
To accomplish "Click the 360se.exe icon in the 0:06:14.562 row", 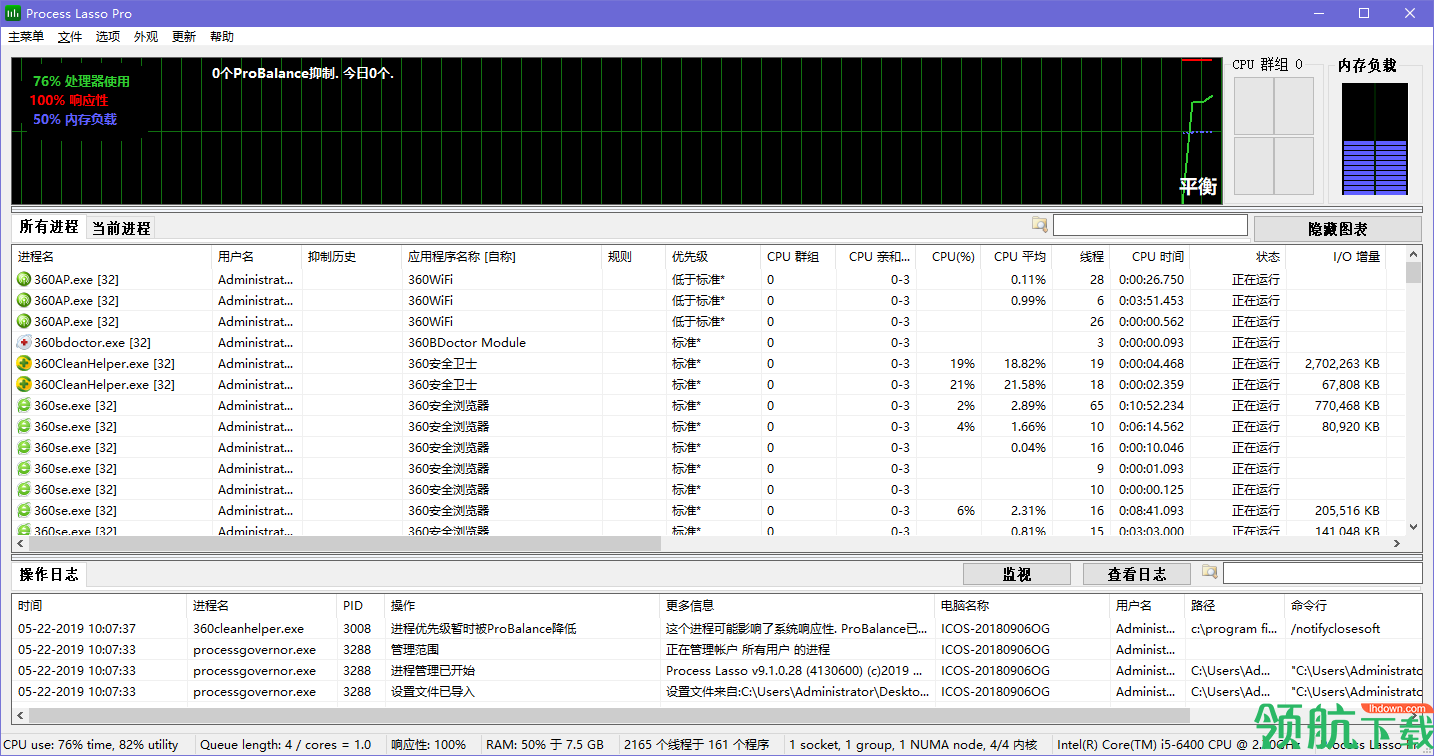I will 24,427.
